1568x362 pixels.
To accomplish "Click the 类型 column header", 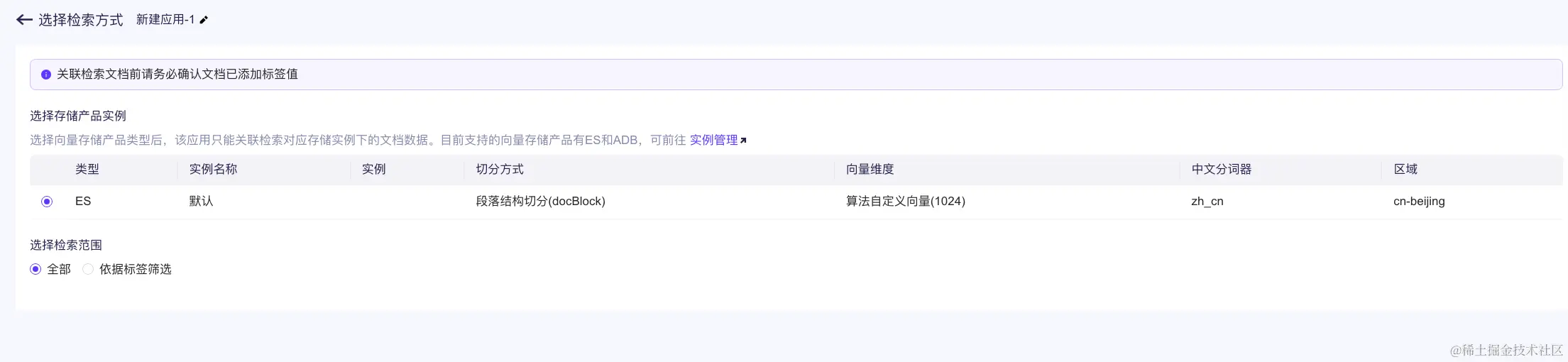I will (87, 169).
